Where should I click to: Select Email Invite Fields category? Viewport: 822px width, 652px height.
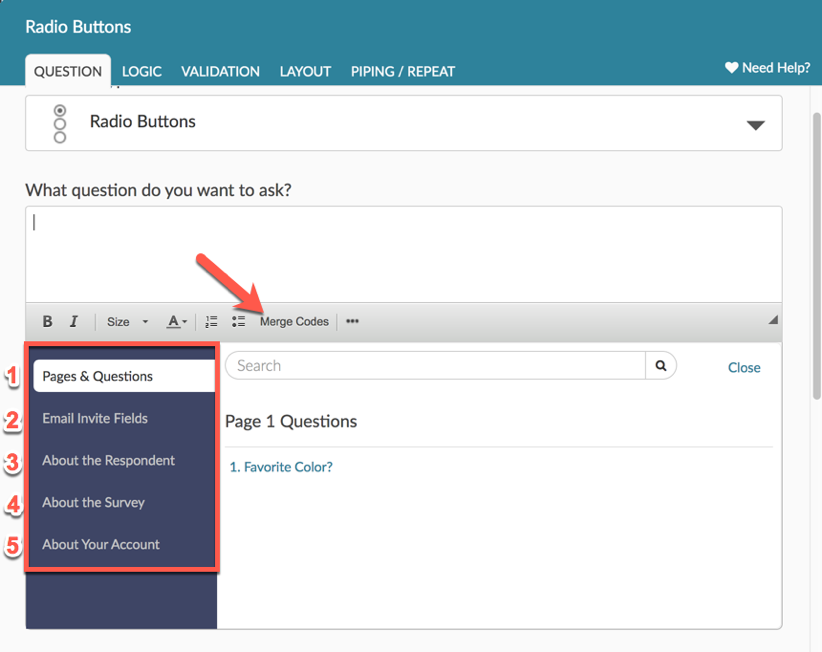point(95,418)
